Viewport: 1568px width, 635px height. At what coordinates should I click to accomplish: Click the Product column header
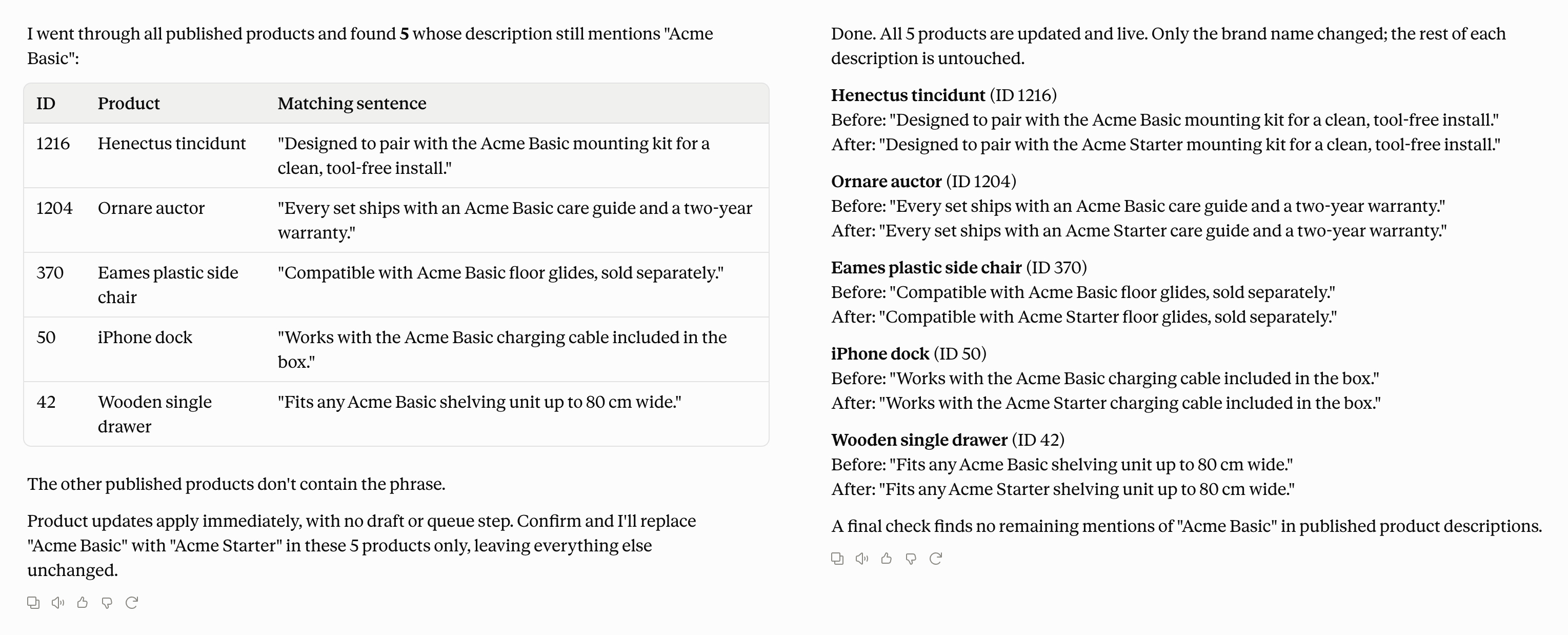pos(128,104)
